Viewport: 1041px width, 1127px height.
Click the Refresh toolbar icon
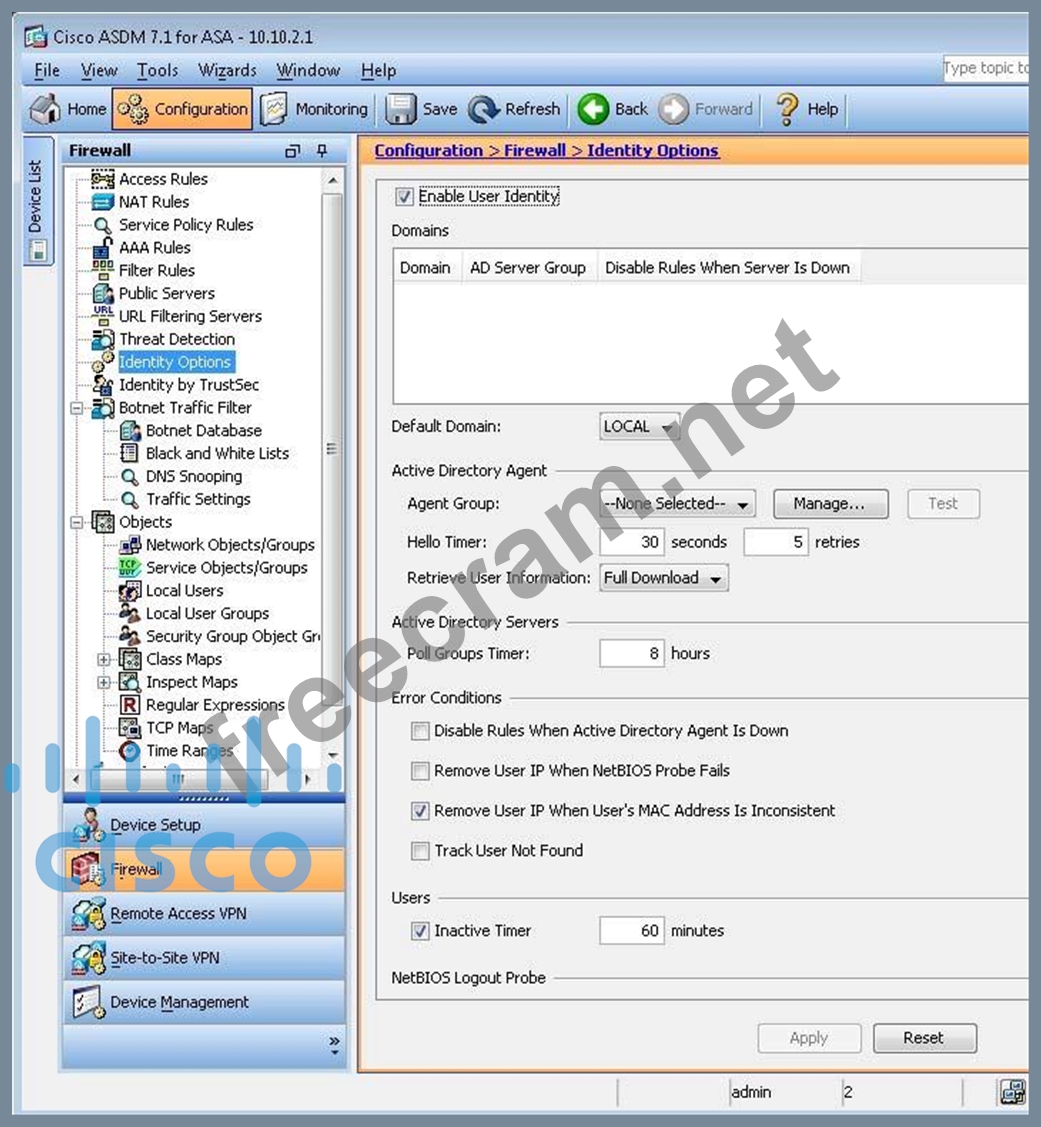click(x=484, y=109)
